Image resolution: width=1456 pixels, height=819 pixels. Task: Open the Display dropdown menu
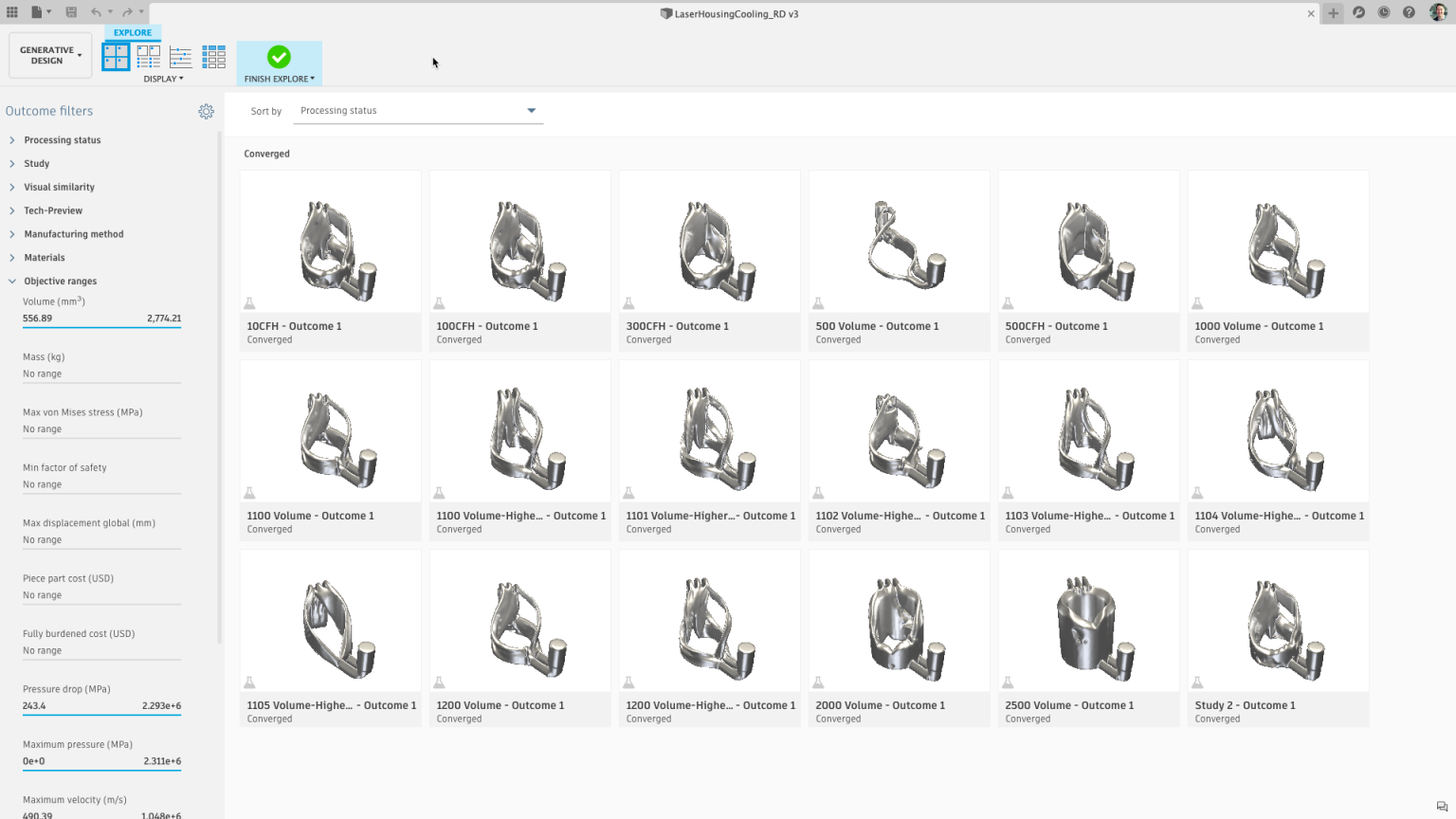[x=163, y=79]
